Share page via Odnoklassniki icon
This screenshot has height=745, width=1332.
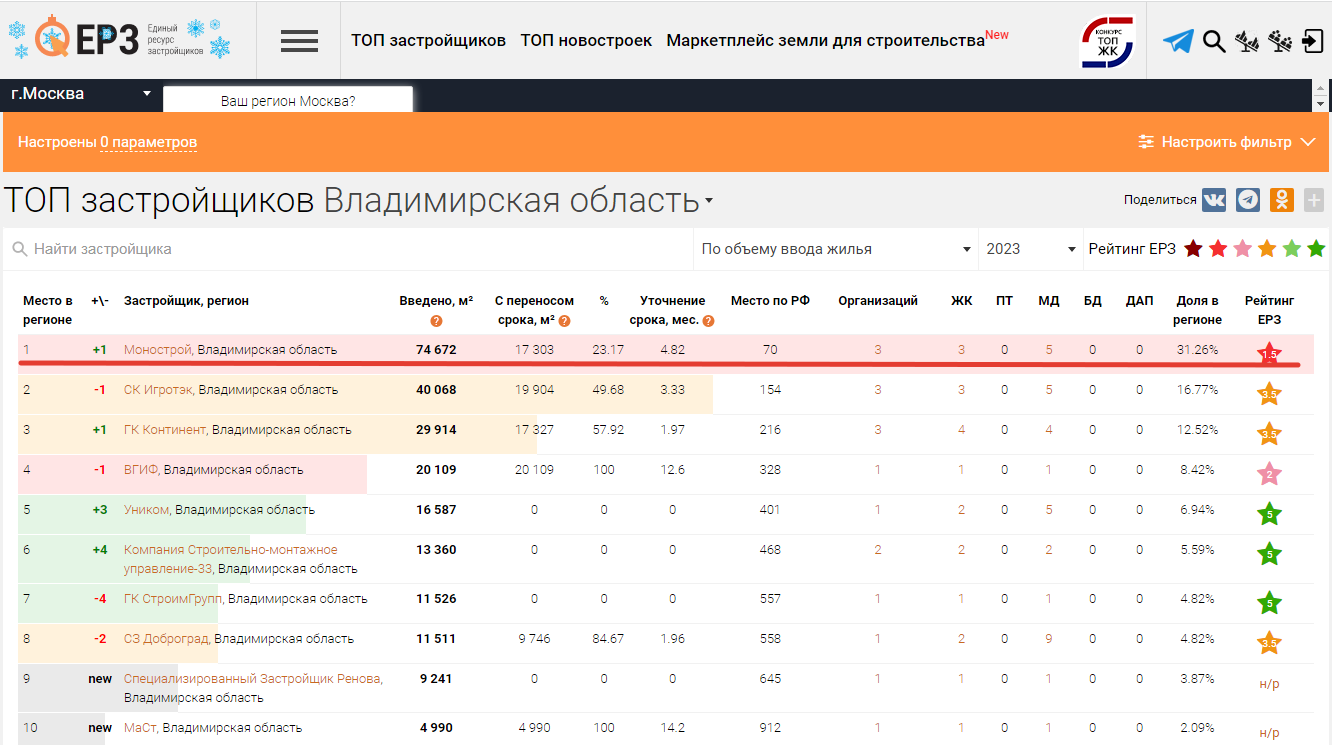coord(1282,199)
